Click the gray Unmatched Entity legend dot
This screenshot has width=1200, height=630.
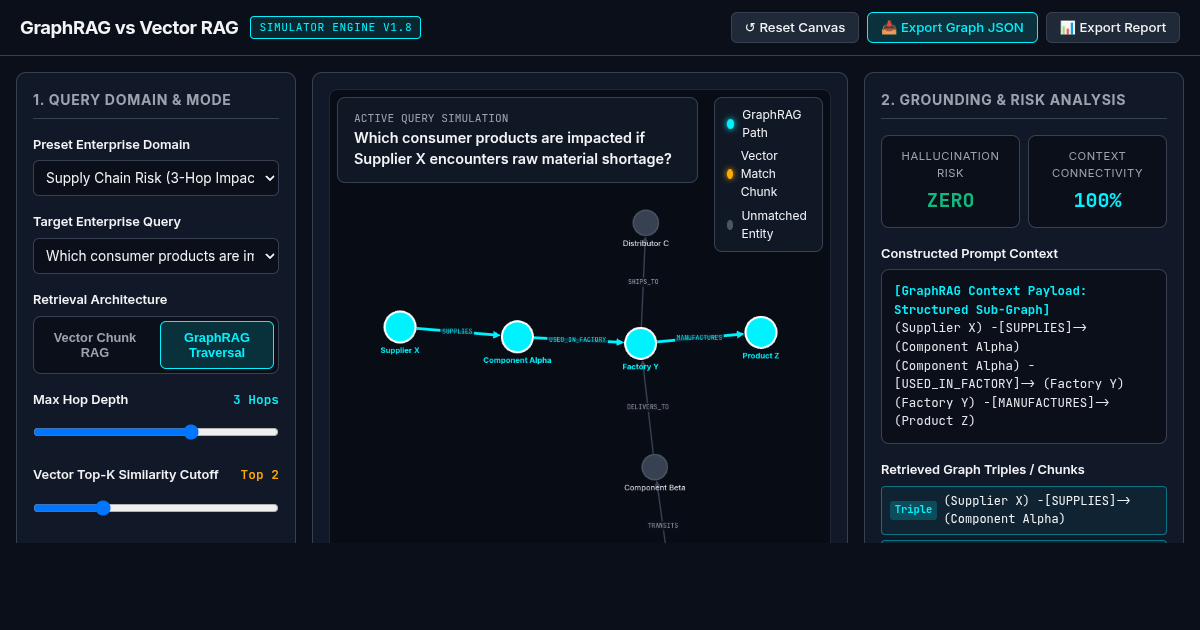pos(730,225)
